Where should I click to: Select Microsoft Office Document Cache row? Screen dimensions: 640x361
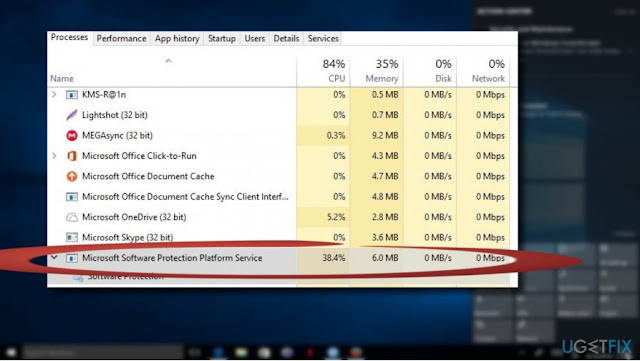click(x=278, y=176)
